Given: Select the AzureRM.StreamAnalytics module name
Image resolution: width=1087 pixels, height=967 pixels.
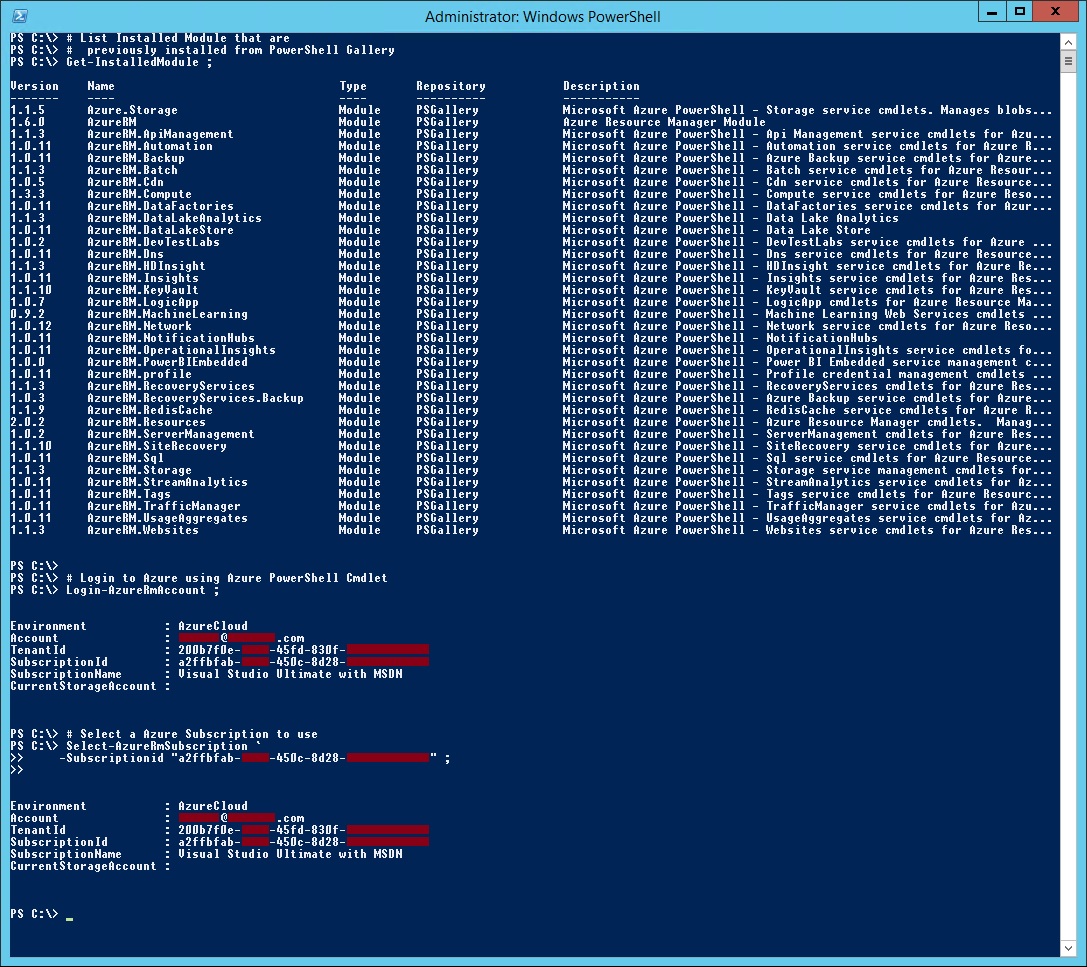Looking at the screenshot, I should point(167,482).
